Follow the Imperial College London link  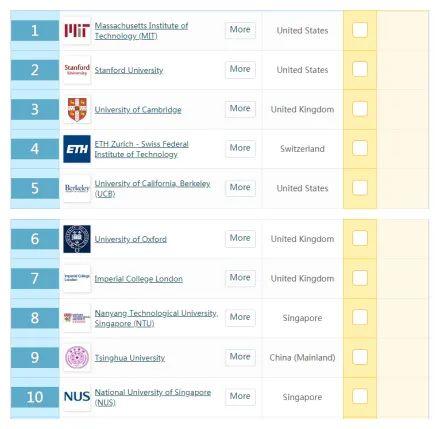(139, 279)
